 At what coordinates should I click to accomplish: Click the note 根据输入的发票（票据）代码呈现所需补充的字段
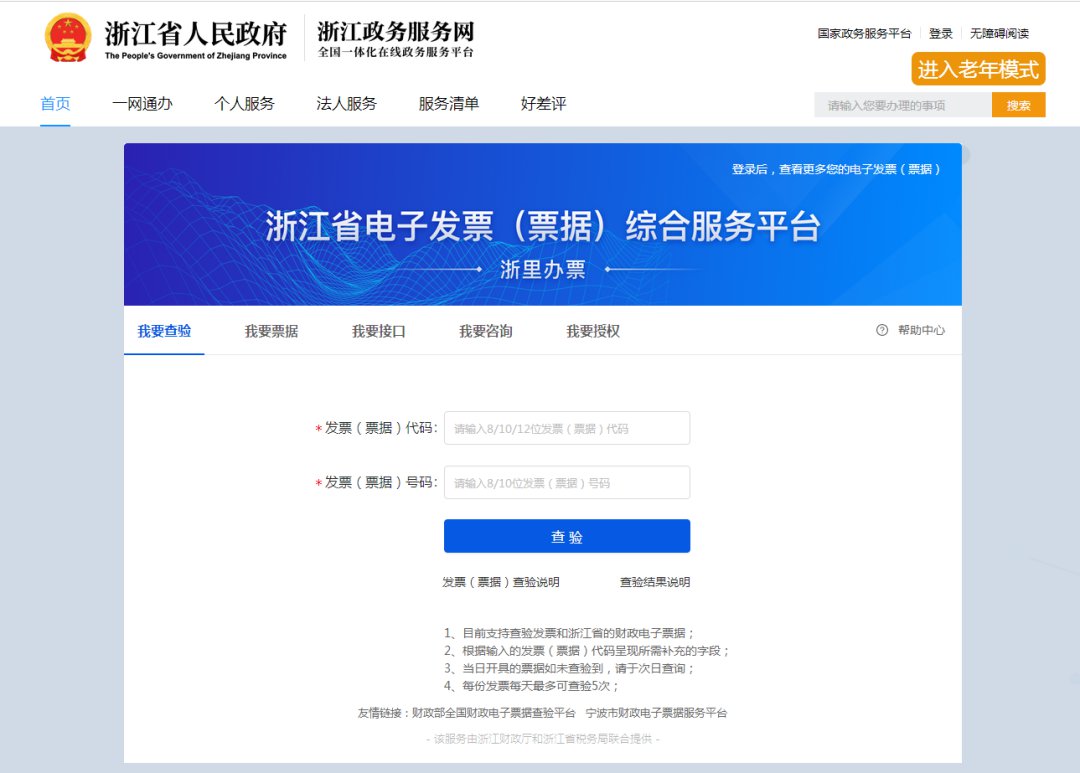pyautogui.click(x=587, y=651)
